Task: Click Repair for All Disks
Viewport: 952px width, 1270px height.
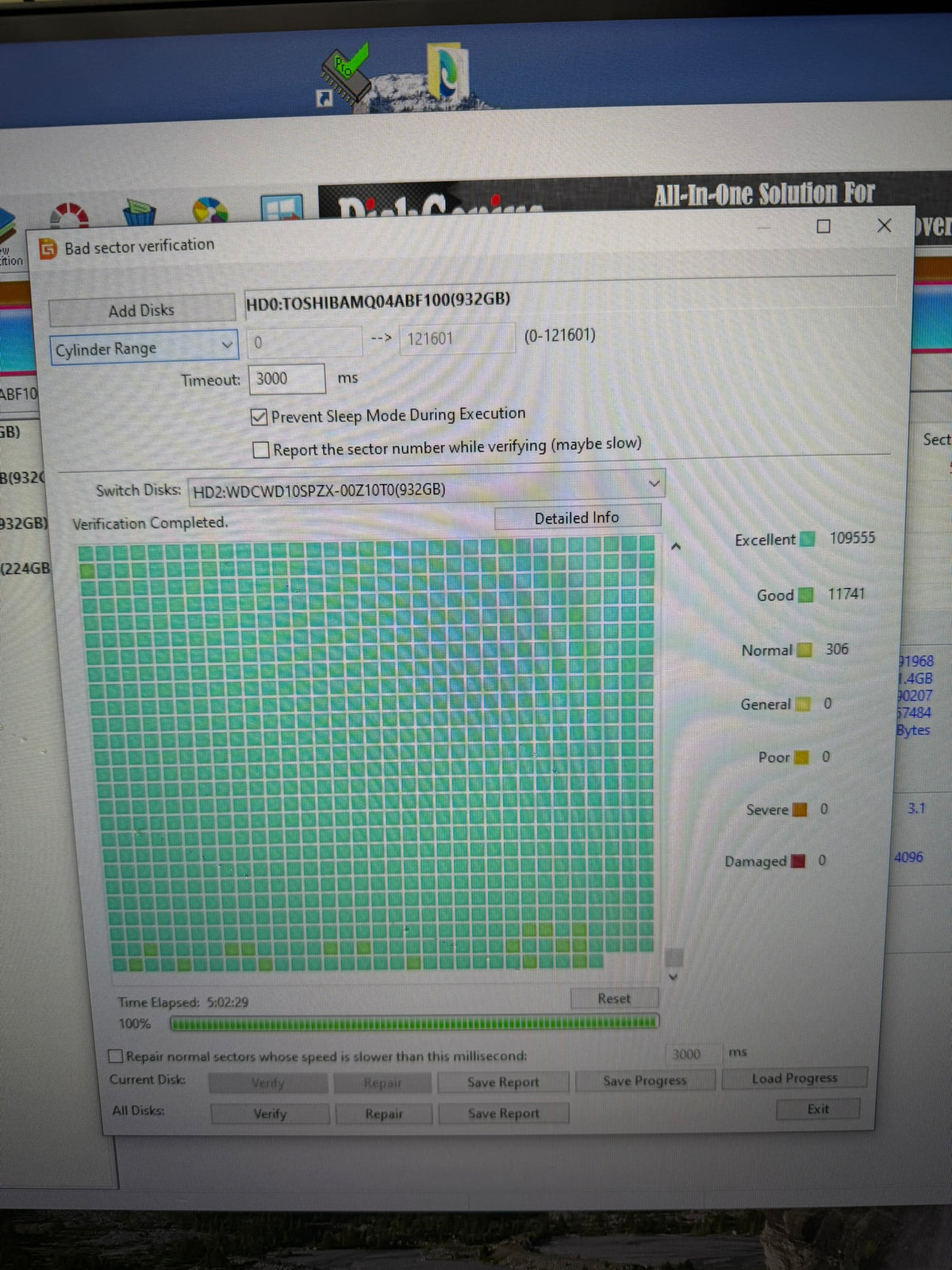Action: pos(384,1114)
